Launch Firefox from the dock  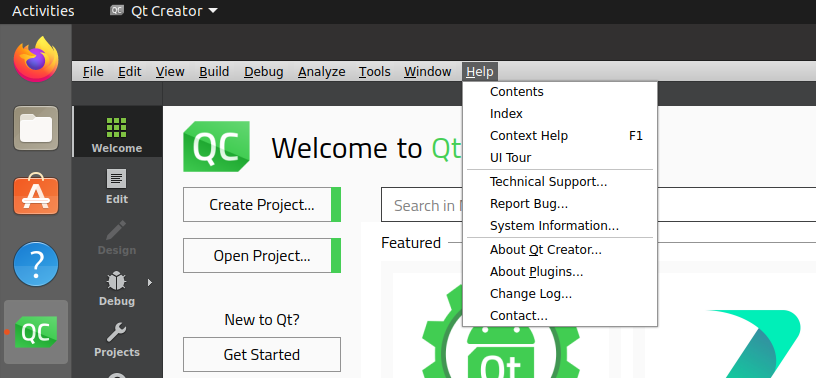coord(36,60)
